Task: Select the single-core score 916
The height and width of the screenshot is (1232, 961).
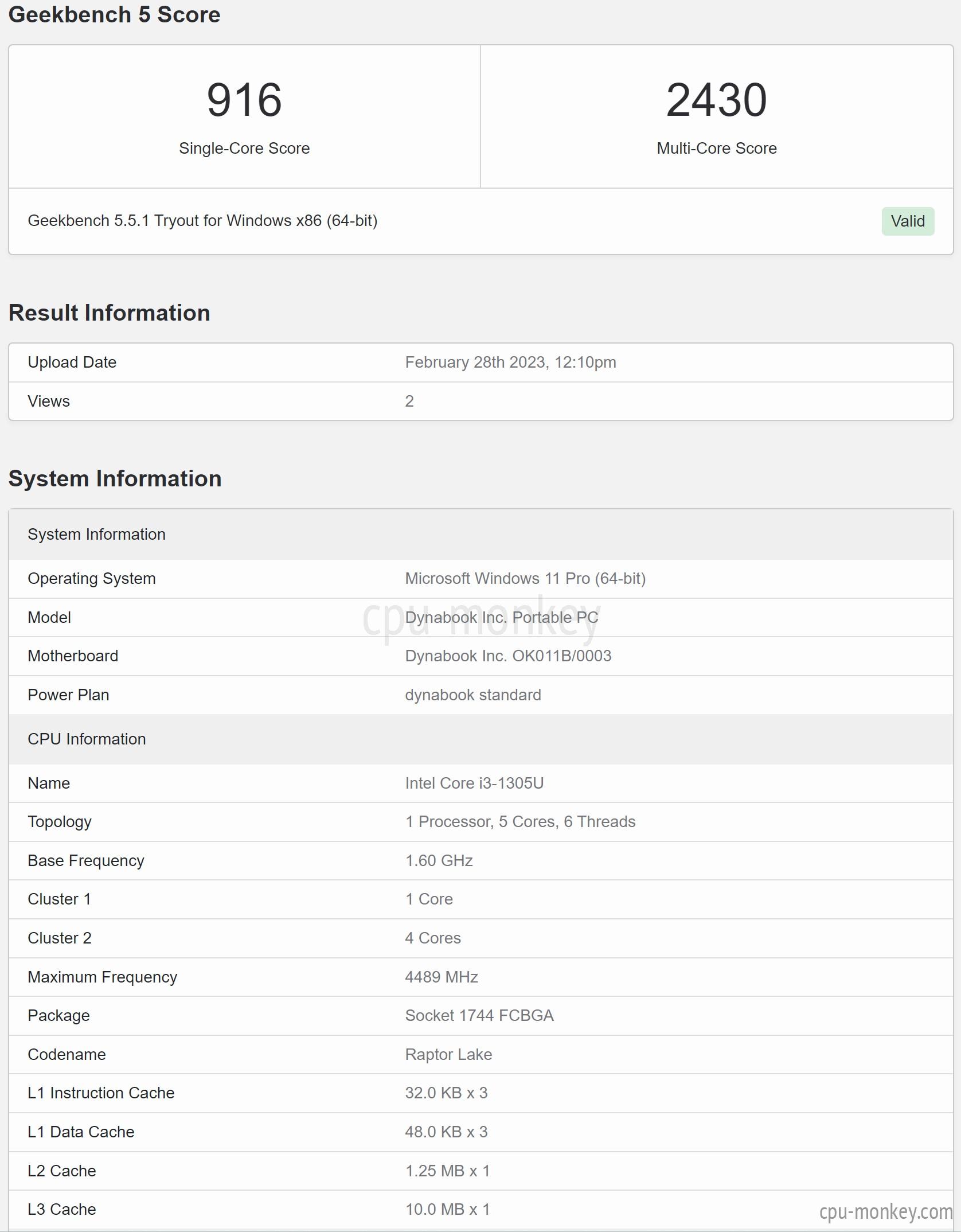Action: pos(244,100)
